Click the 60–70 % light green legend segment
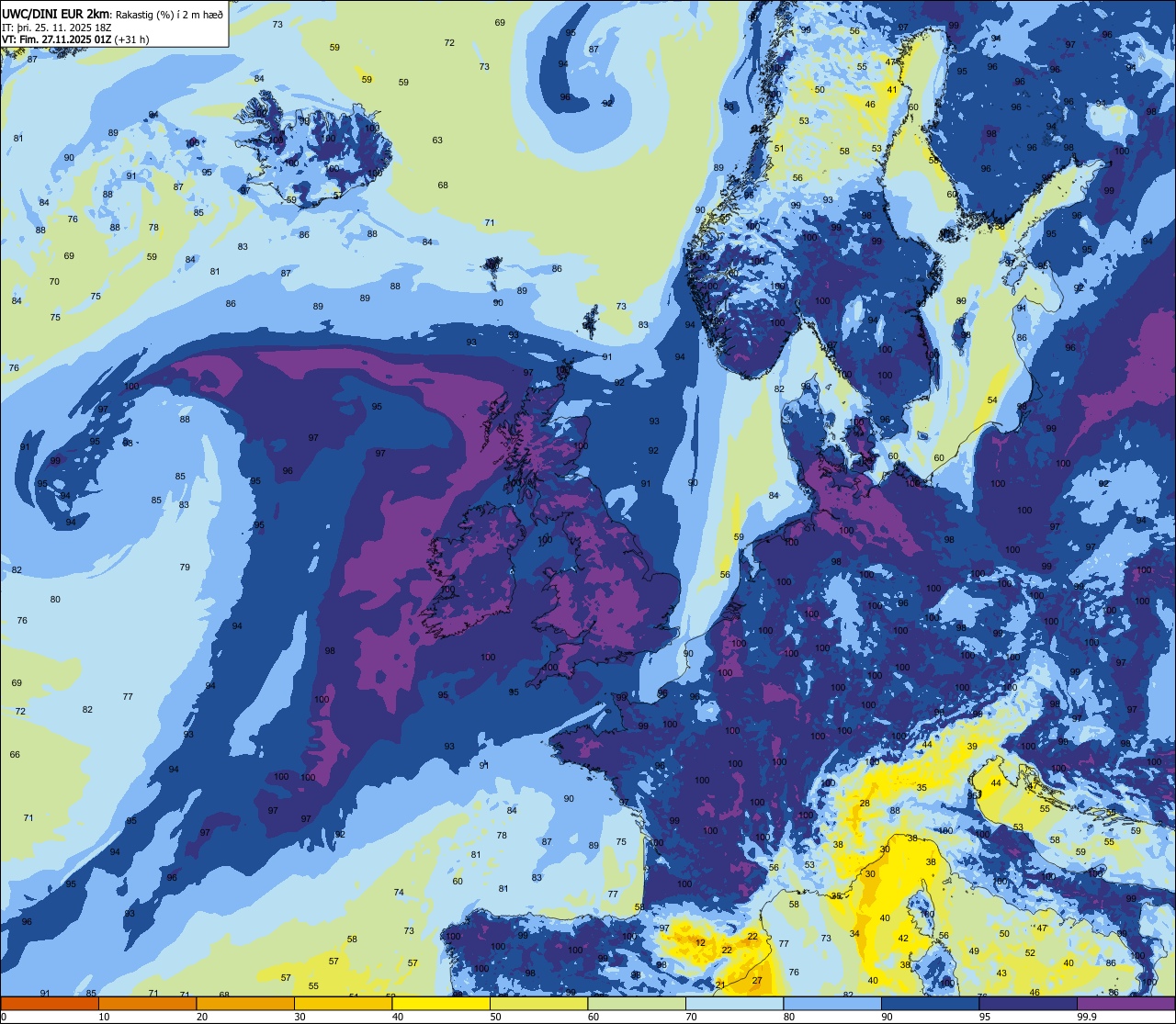 coord(637,1003)
